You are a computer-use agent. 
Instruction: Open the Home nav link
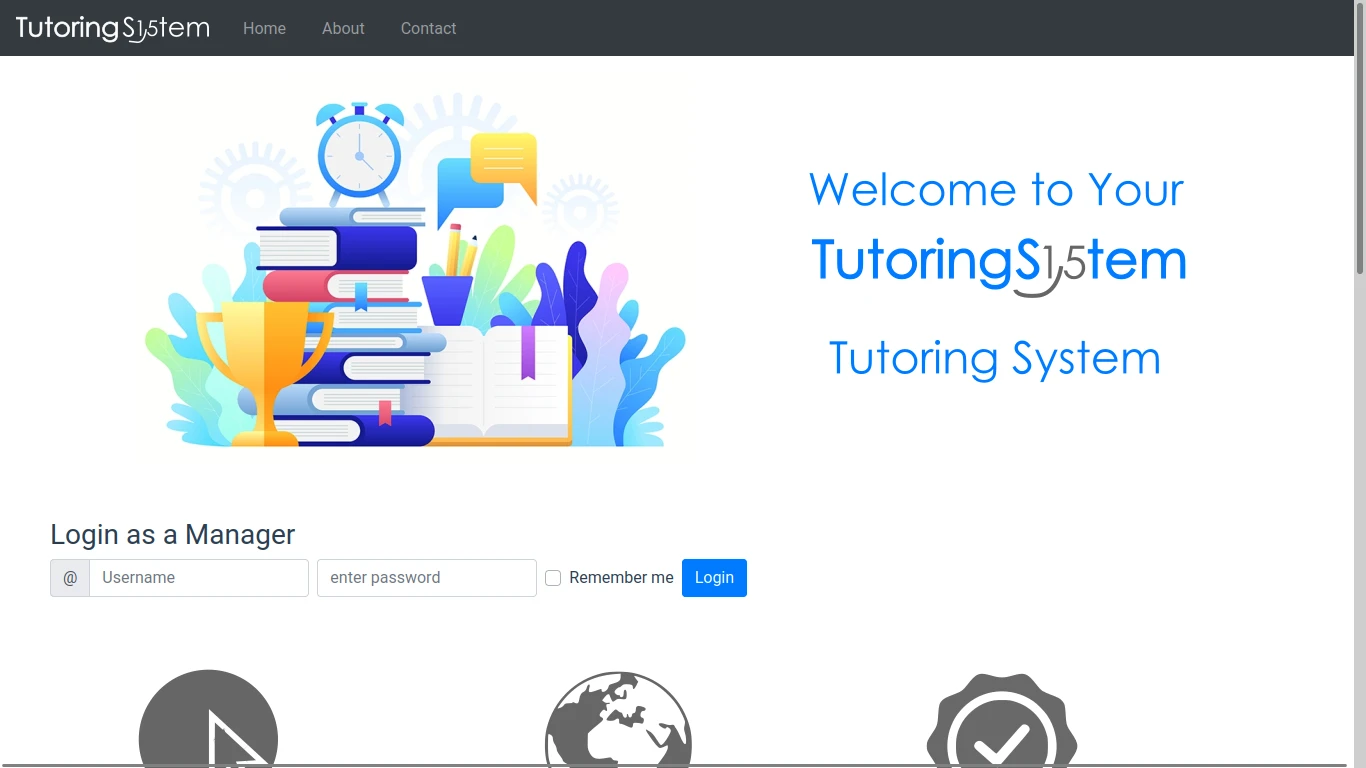coord(264,28)
